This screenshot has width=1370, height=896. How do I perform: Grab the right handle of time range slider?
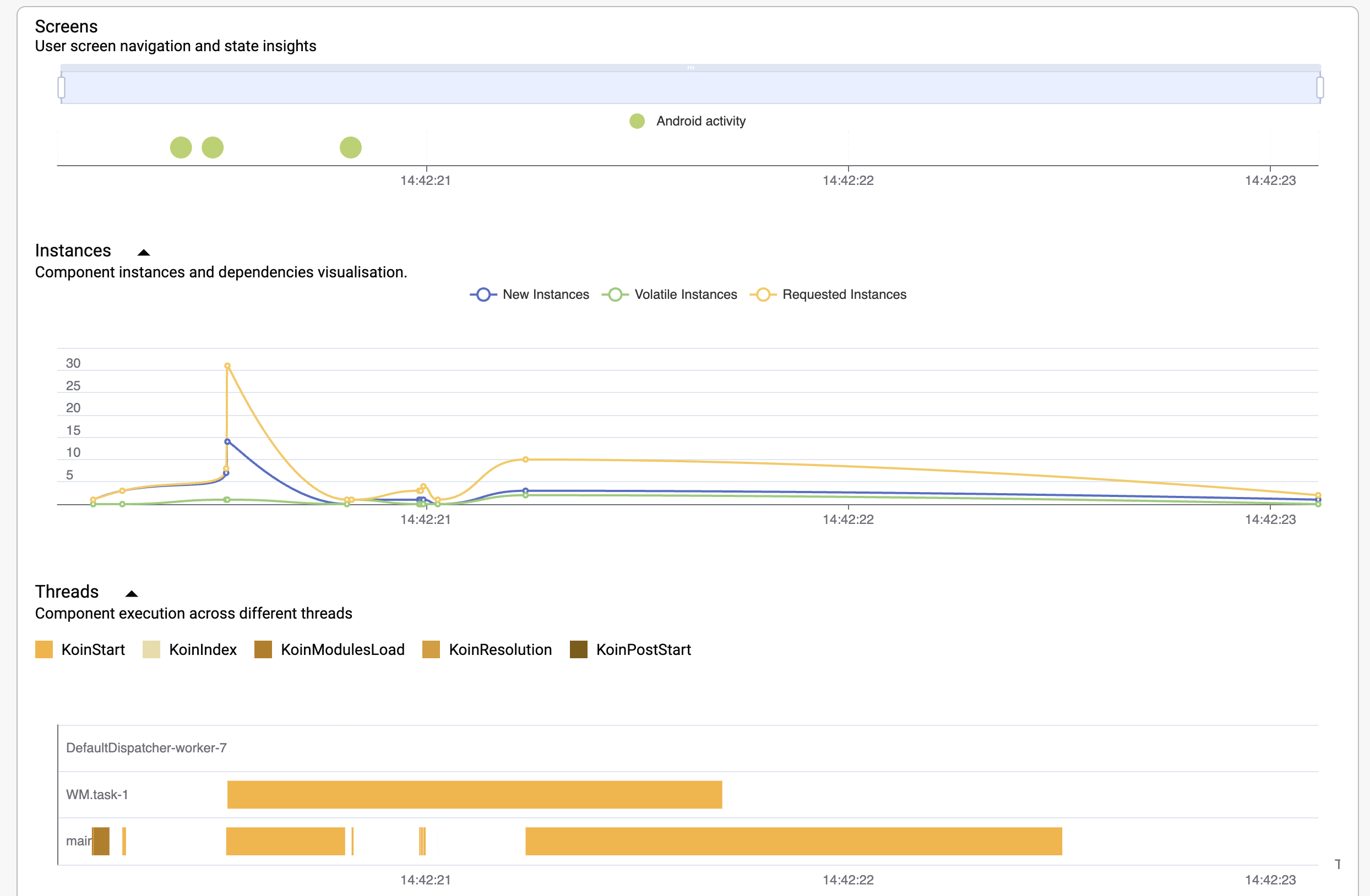(x=1320, y=88)
